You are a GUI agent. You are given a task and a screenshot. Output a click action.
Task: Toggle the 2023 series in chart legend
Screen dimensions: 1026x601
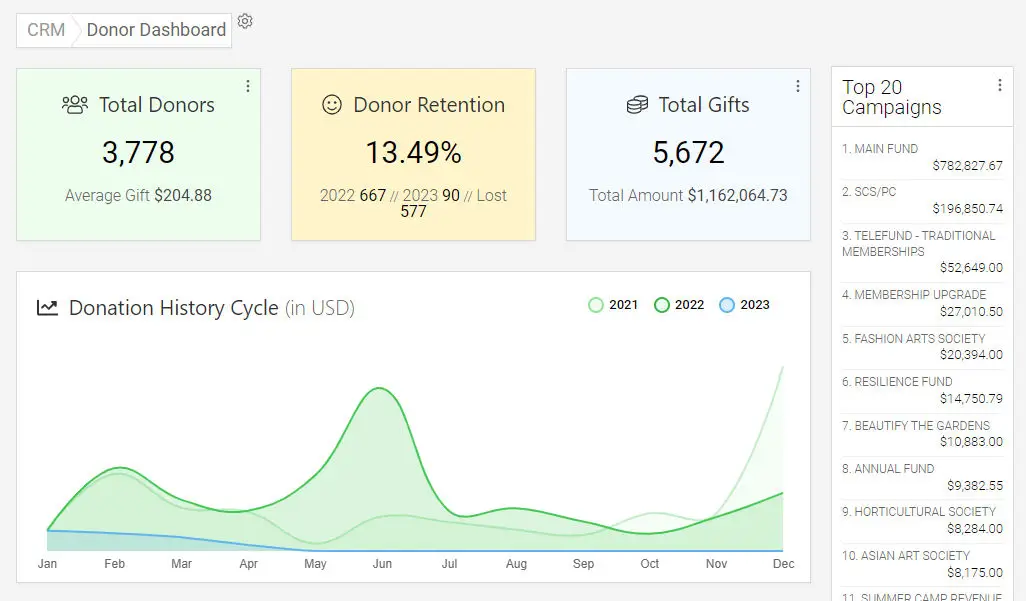745,305
